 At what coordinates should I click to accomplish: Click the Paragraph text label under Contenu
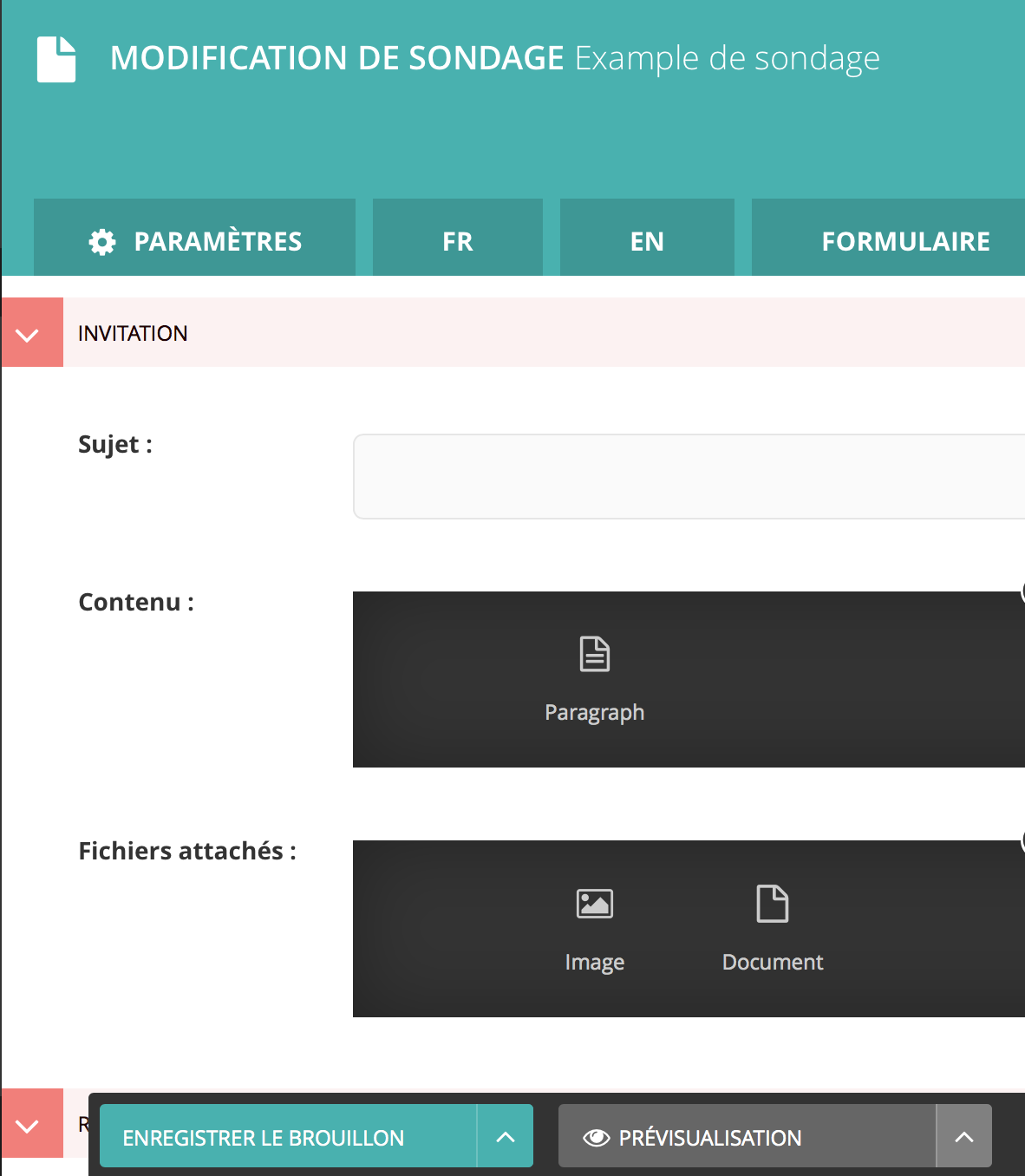pos(594,712)
